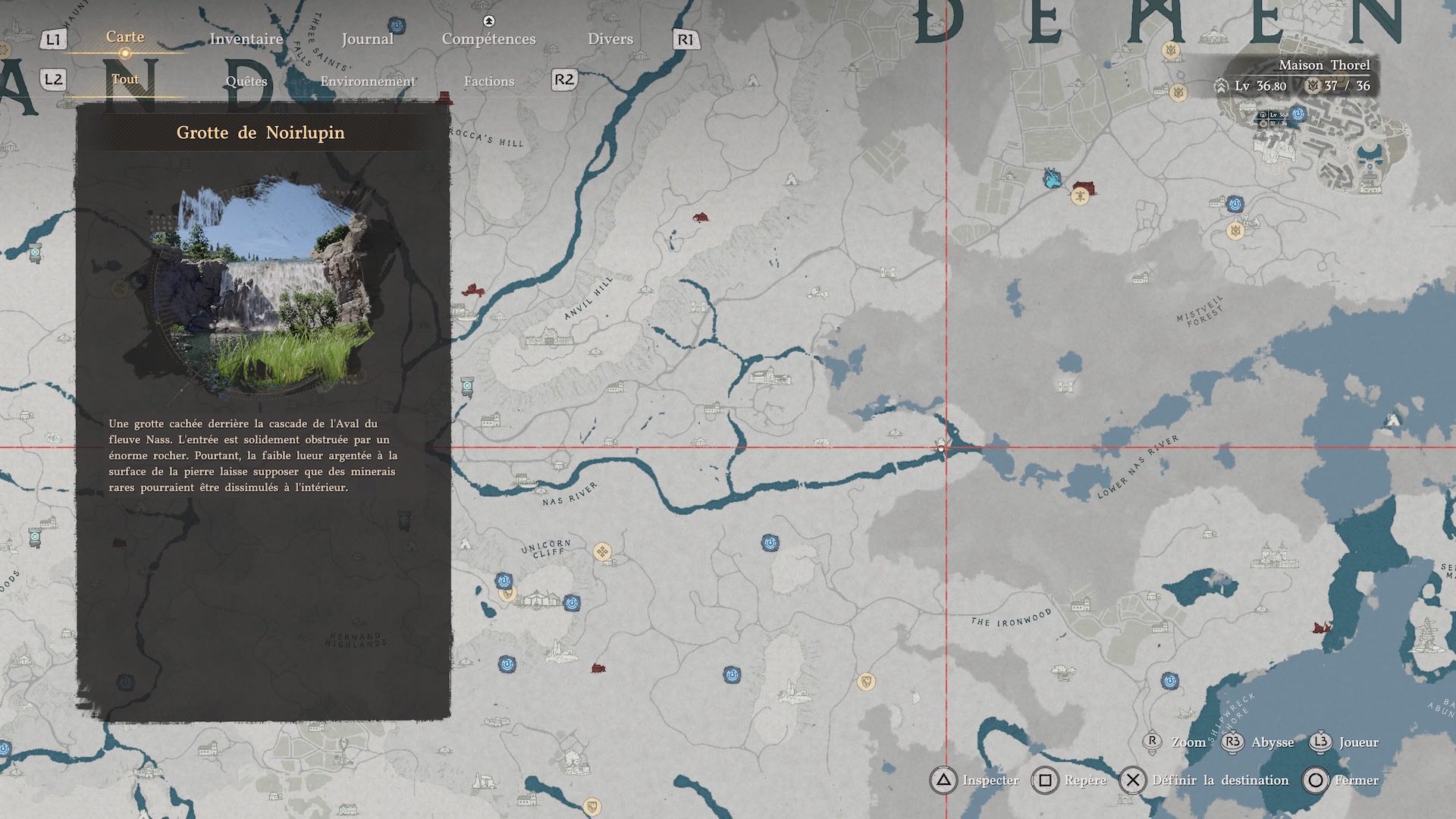
Task: Click the L1 shoulder button icon
Action: (52, 39)
